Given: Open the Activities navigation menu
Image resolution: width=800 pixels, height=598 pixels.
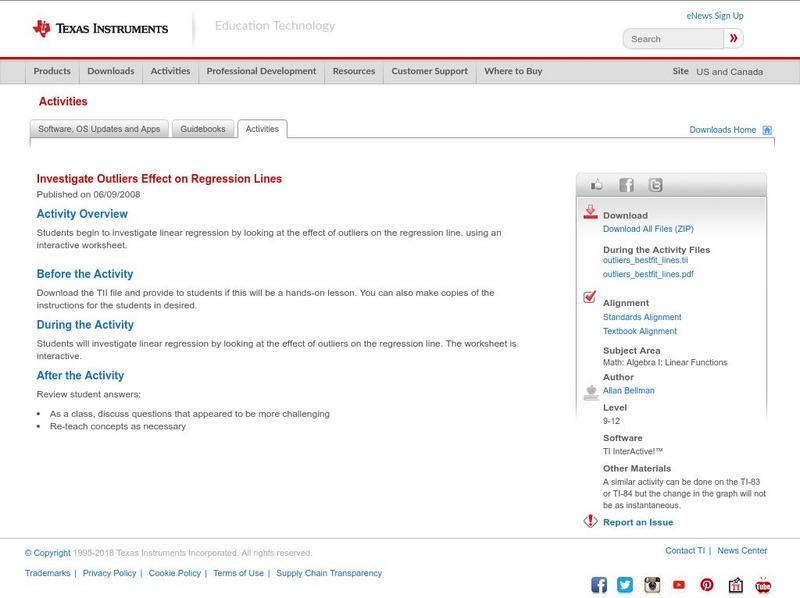Looking at the screenshot, I should 170,71.
